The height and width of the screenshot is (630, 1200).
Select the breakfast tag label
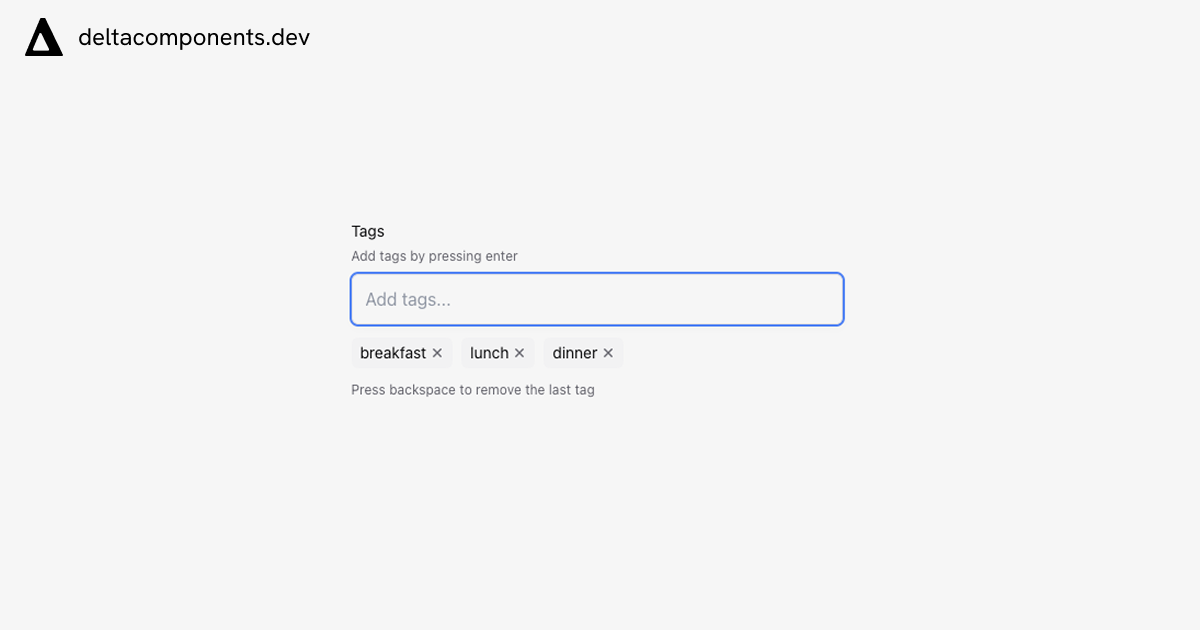coord(393,353)
